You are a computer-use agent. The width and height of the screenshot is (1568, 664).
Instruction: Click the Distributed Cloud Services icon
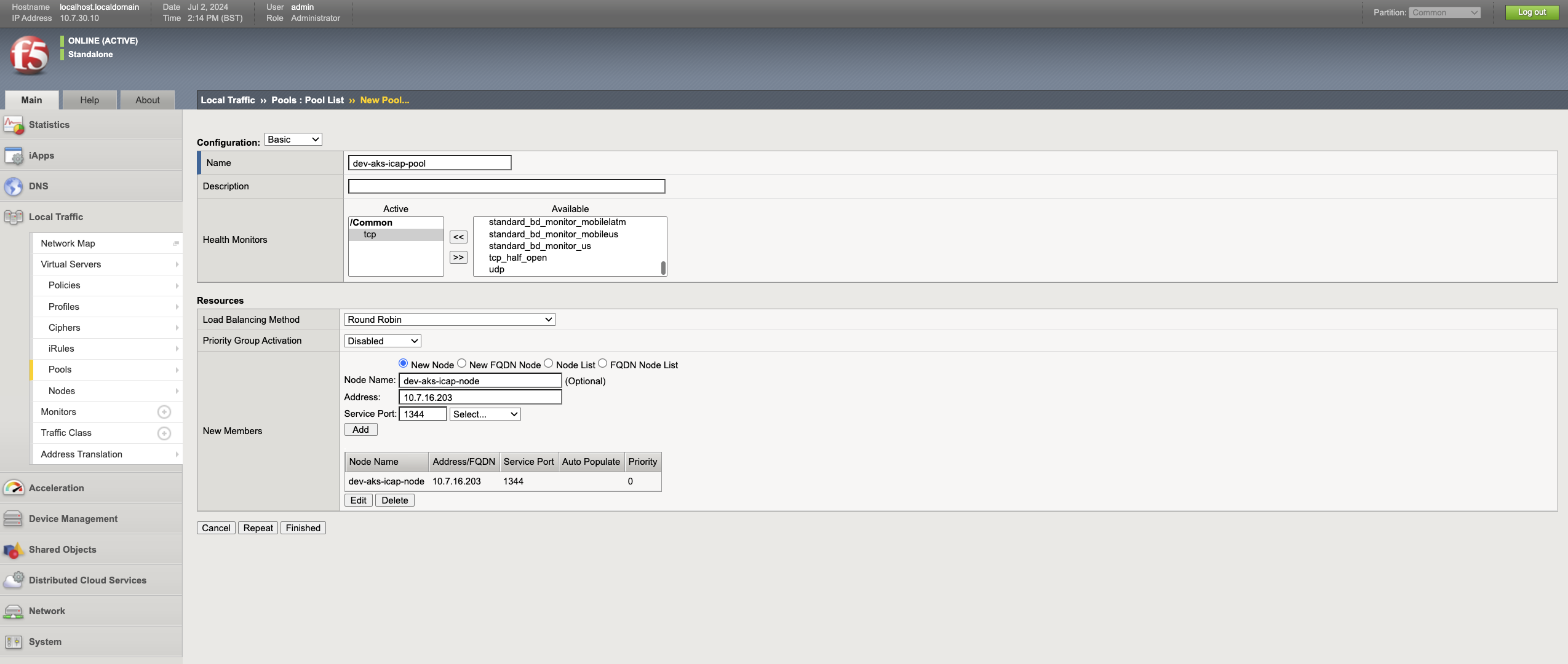14,580
